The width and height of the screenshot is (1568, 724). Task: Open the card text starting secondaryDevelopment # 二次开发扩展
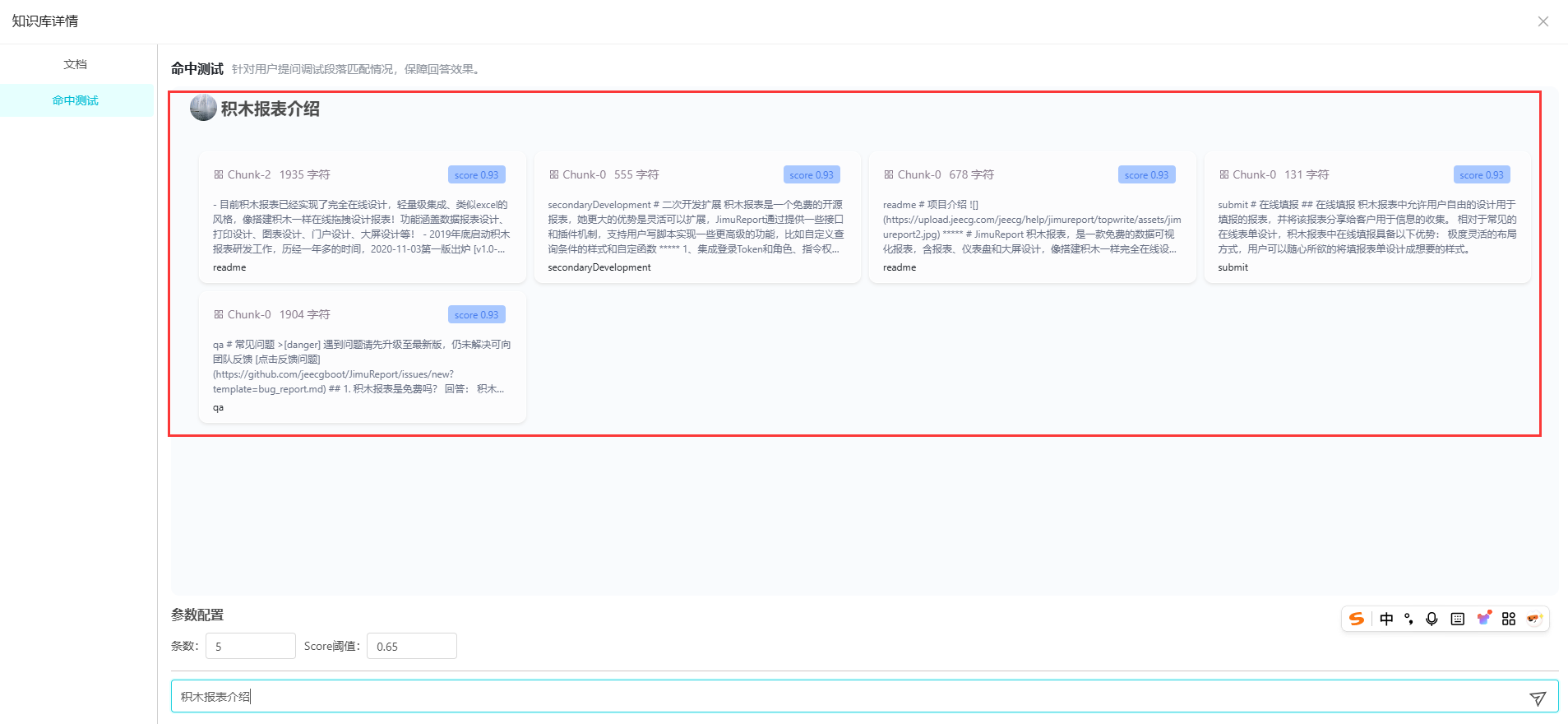(696, 226)
